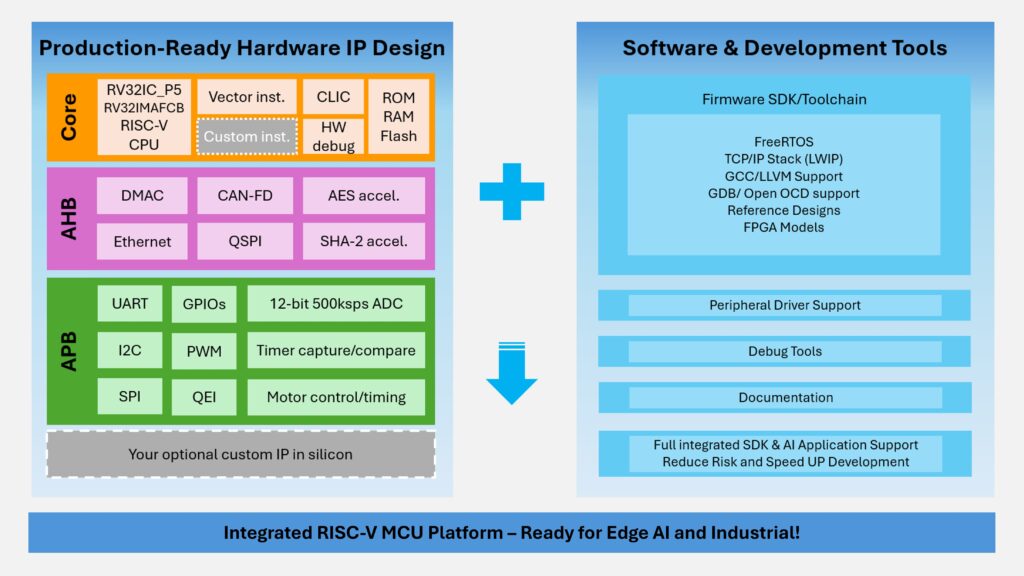Select the Motor control/timing block
Image resolution: width=1024 pixels, height=576 pixels.
click(x=336, y=396)
